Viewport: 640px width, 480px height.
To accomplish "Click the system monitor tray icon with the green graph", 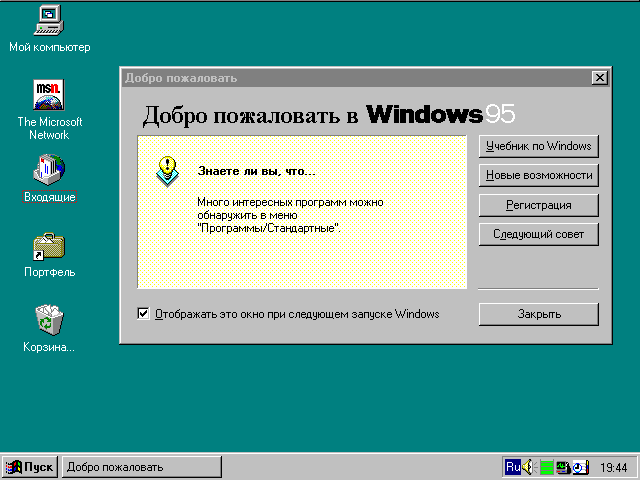I will (563, 467).
